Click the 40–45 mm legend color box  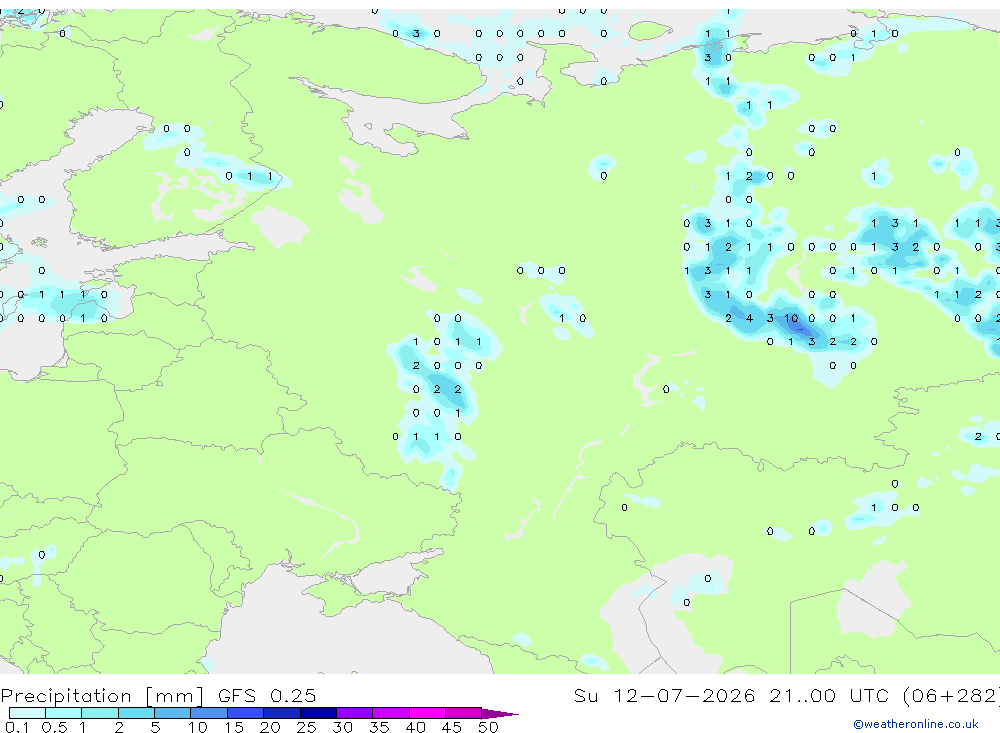click(427, 713)
